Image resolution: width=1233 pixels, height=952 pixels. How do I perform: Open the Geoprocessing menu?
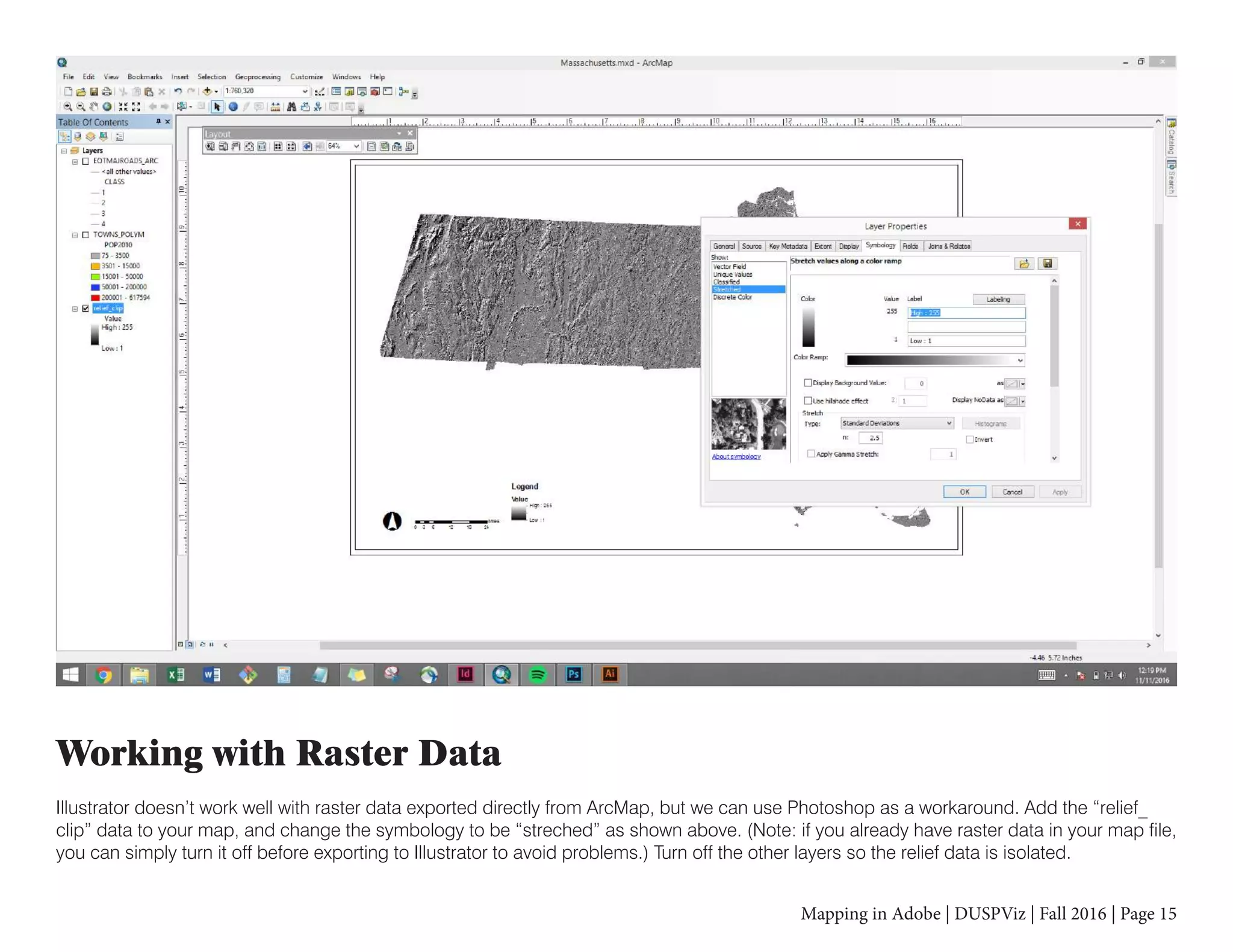click(x=258, y=76)
